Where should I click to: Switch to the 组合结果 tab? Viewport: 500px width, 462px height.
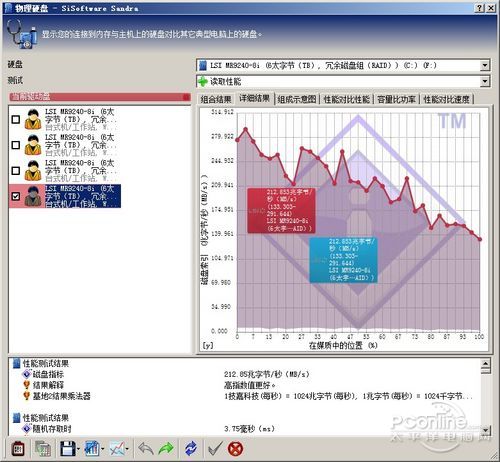(x=216, y=99)
